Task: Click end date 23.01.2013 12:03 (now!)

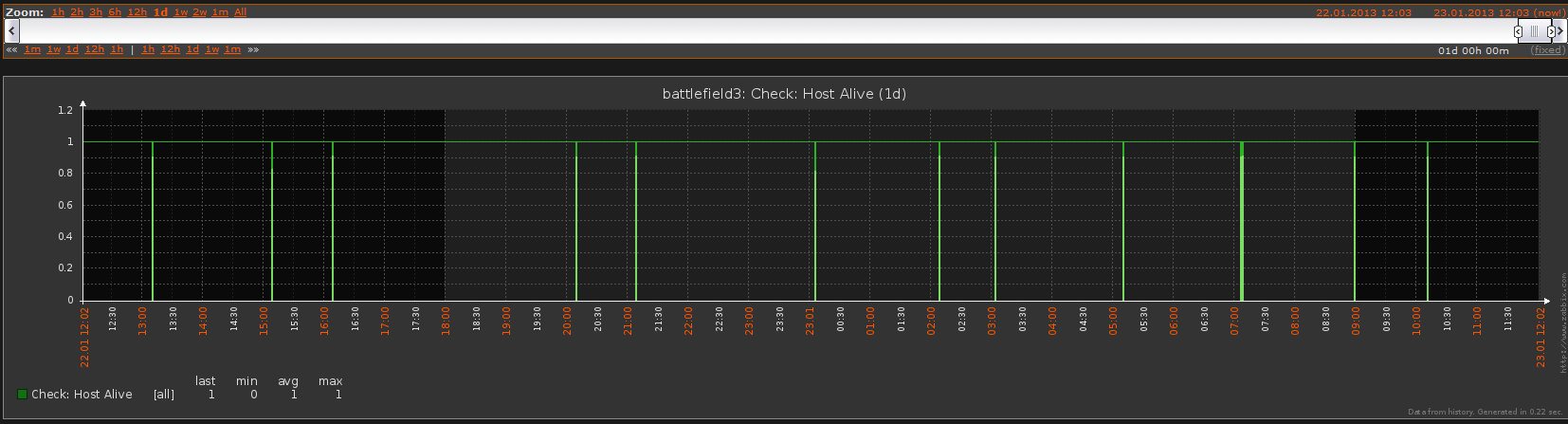Action: [1499, 12]
